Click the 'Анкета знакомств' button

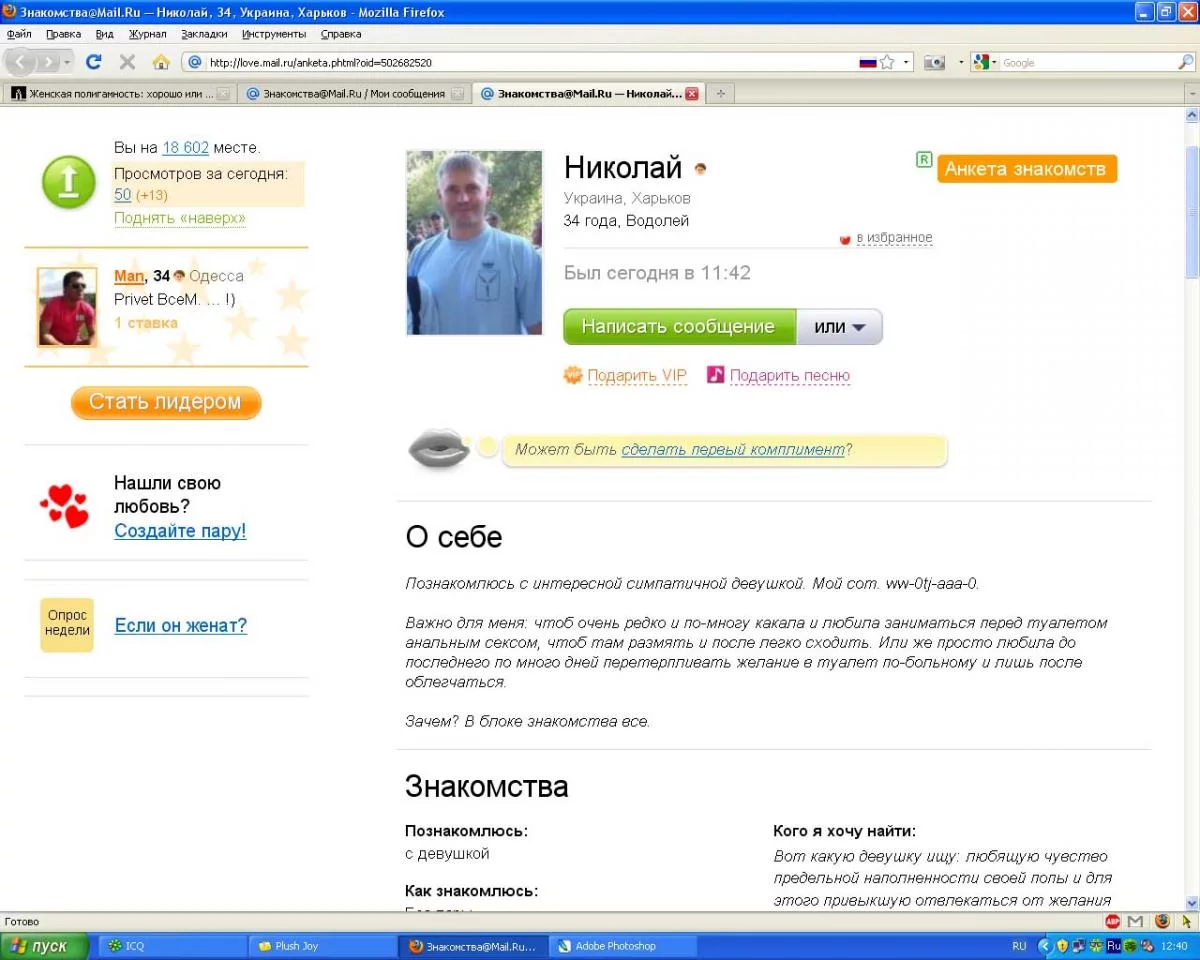pyautogui.click(x=1026, y=168)
